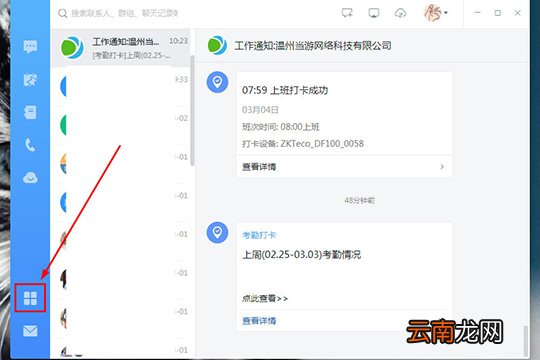Open the DING star message icon

point(30,80)
